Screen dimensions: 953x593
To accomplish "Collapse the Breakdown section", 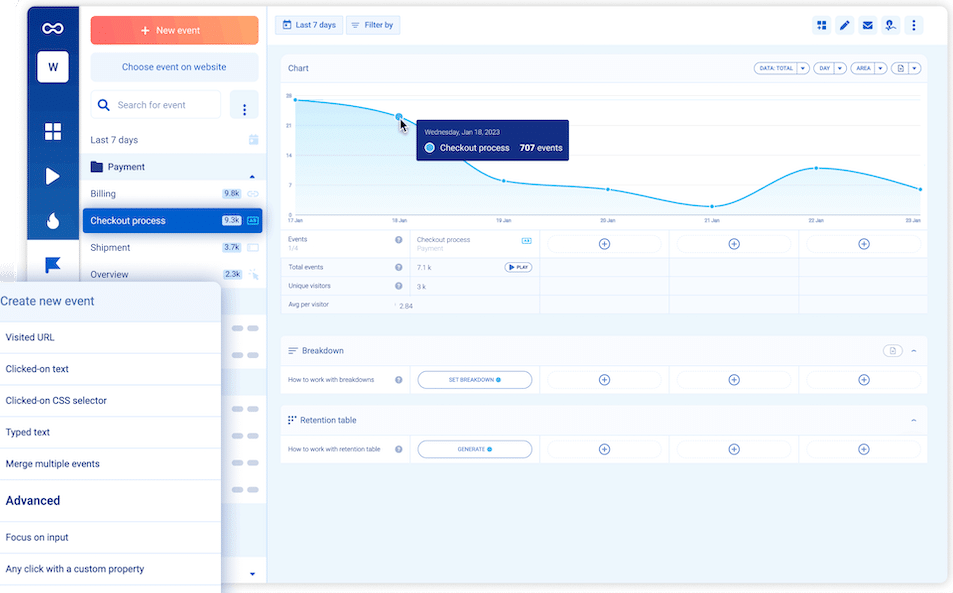I will [x=913, y=351].
